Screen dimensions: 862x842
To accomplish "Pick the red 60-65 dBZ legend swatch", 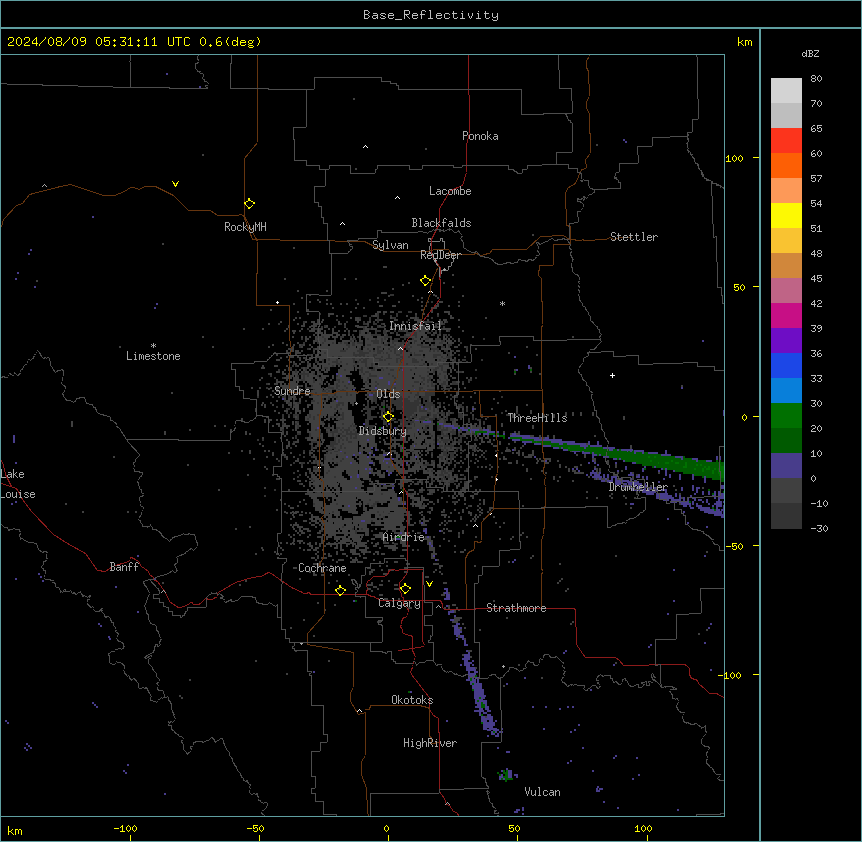I will tap(786, 140).
